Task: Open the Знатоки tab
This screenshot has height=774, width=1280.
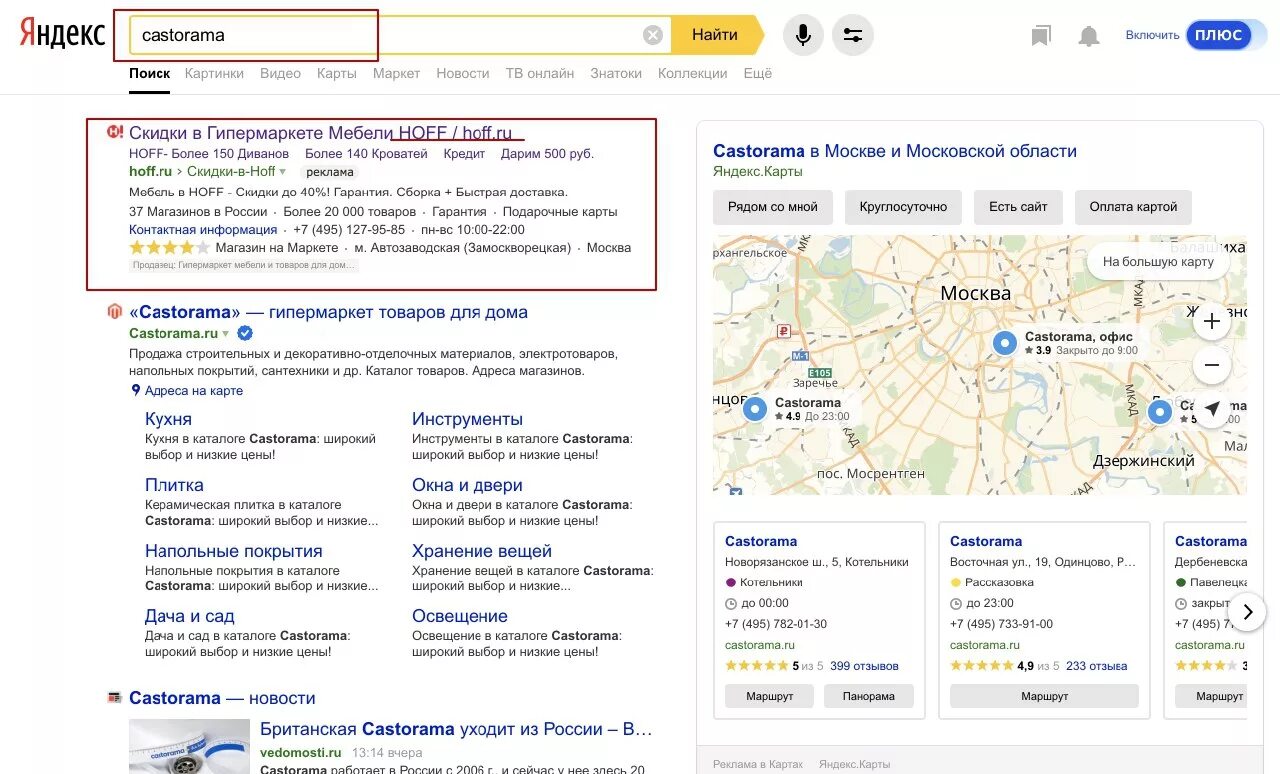Action: (x=616, y=73)
